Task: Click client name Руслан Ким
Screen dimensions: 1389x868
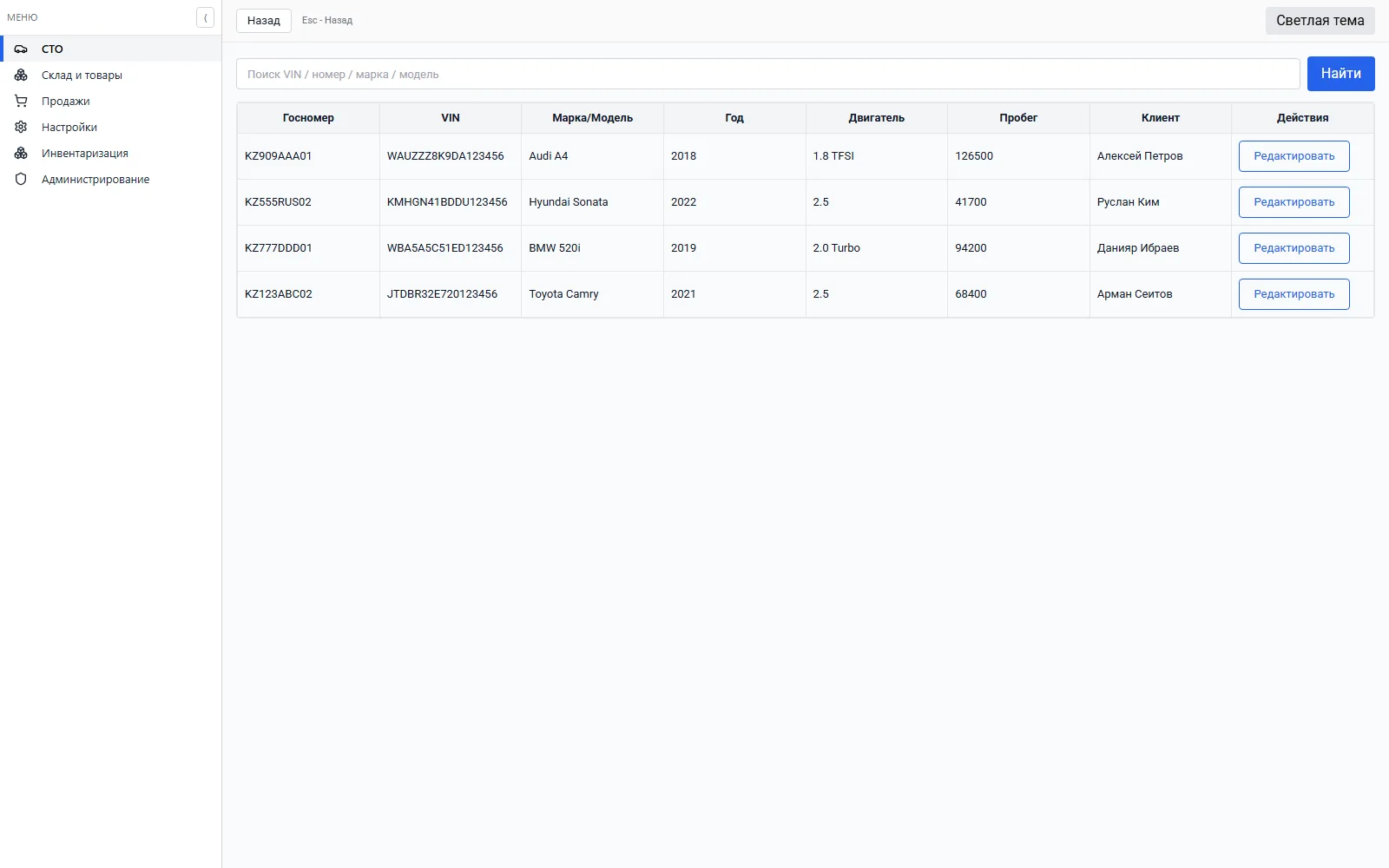Action: [x=1128, y=202]
